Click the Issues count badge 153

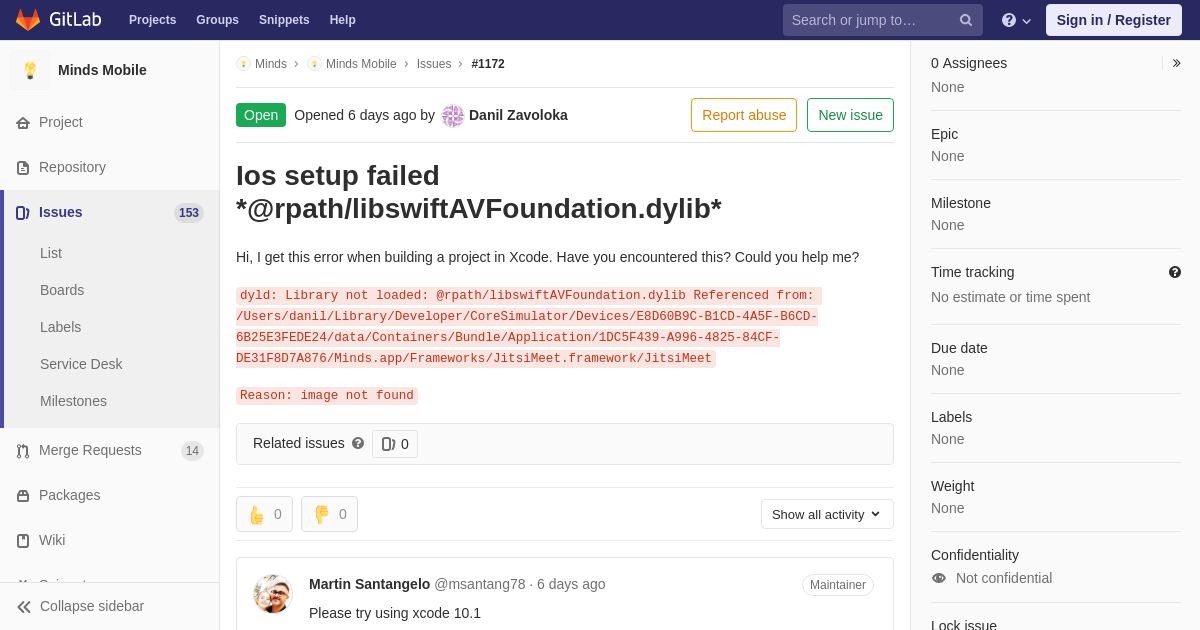pyautogui.click(x=189, y=213)
